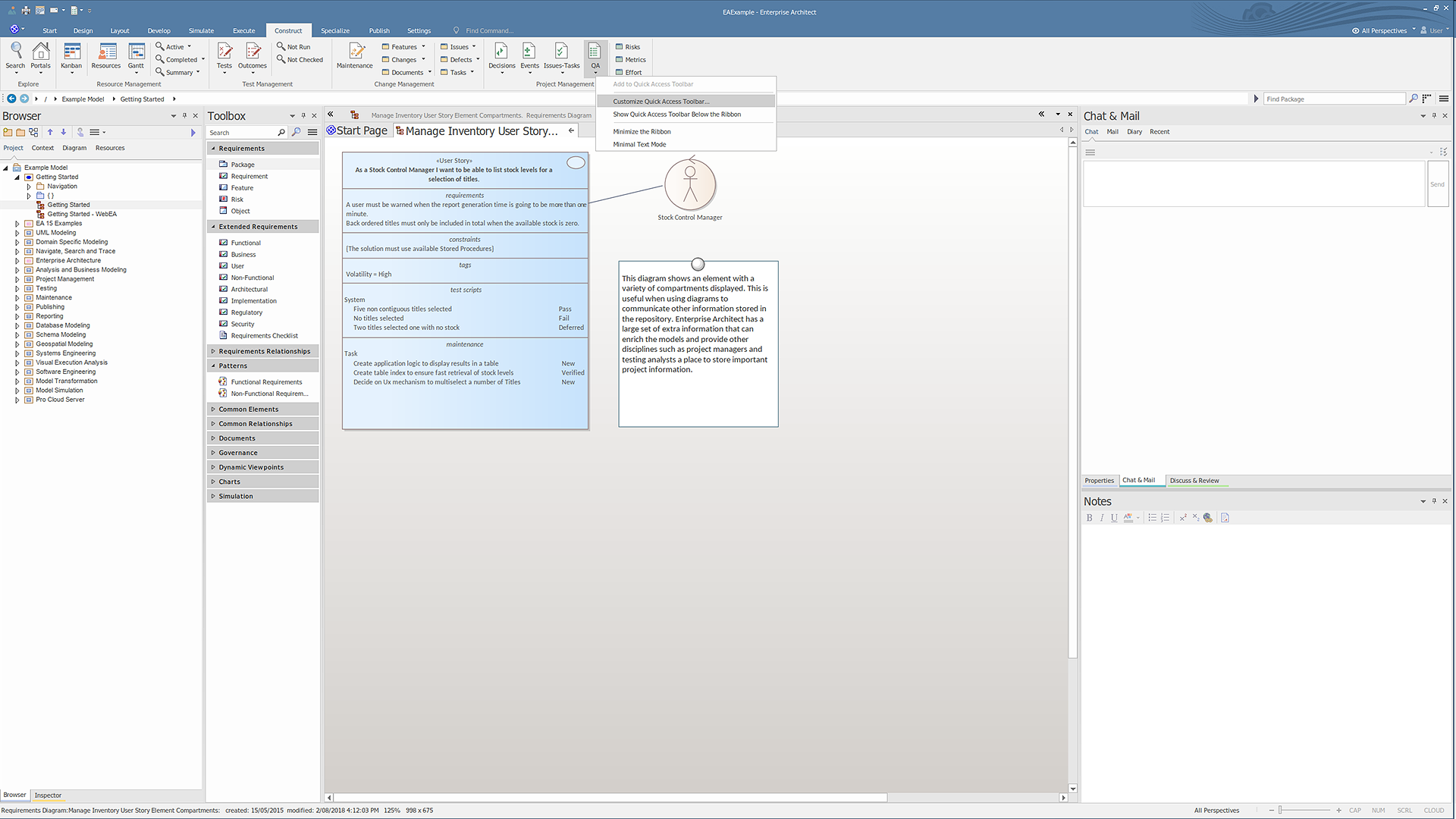
Task: Click the Send button in Chat
Action: coord(1437,184)
